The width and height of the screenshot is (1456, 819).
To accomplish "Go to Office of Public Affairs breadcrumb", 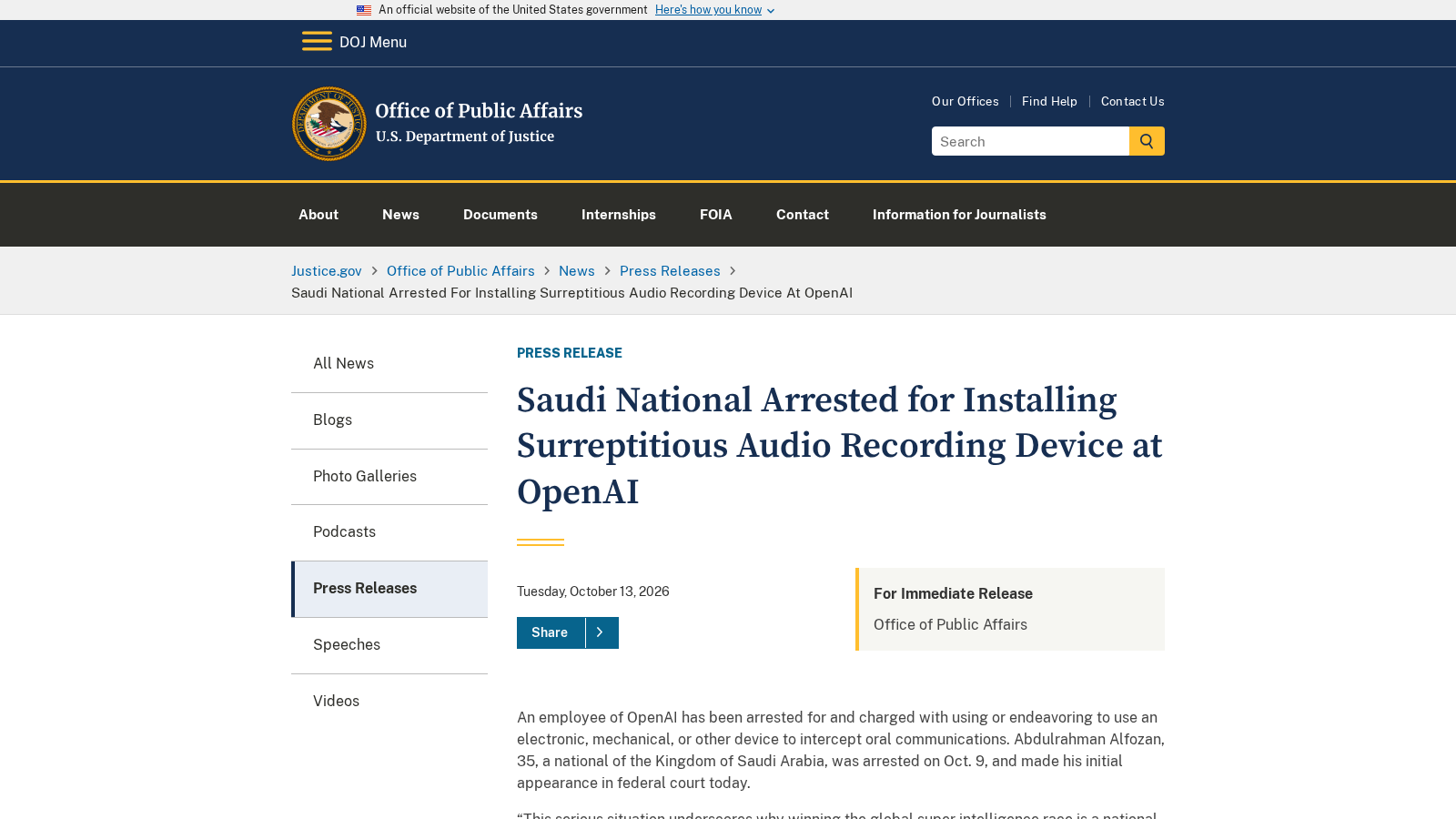I will click(460, 271).
